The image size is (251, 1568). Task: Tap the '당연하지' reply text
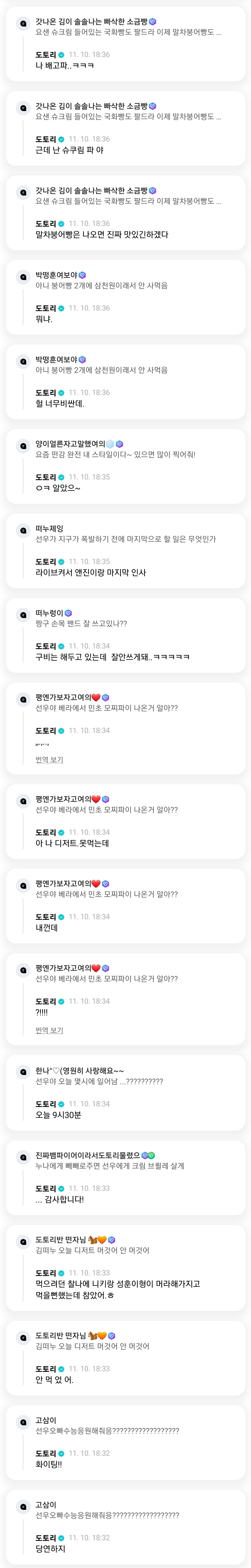point(50,1548)
